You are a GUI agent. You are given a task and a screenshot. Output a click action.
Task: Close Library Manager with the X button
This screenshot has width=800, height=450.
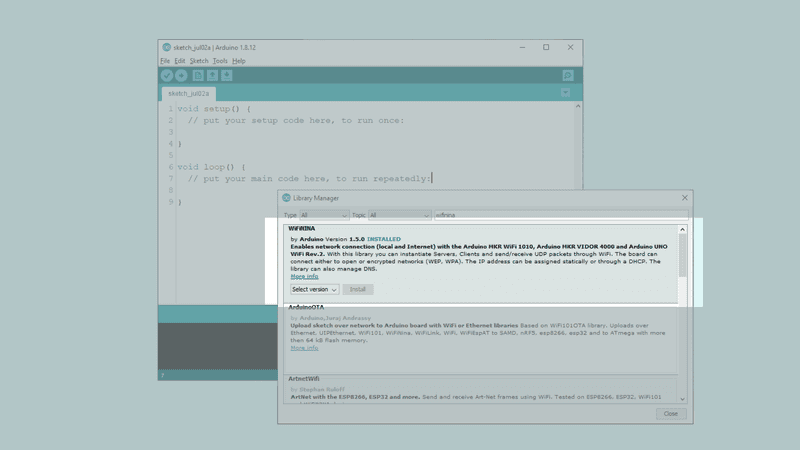tap(685, 198)
